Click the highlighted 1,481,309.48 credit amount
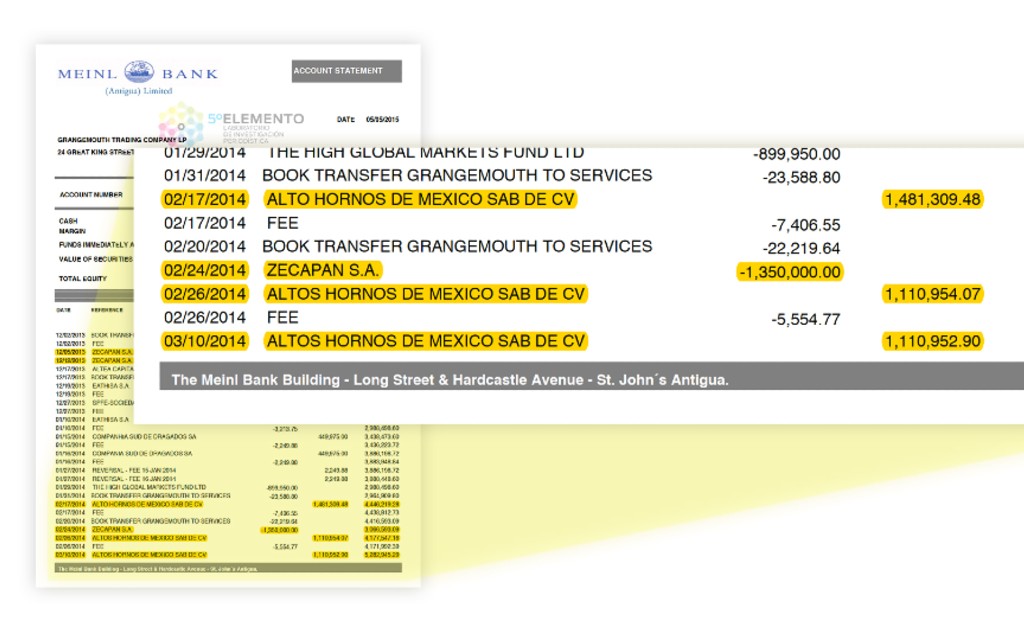 (x=932, y=199)
